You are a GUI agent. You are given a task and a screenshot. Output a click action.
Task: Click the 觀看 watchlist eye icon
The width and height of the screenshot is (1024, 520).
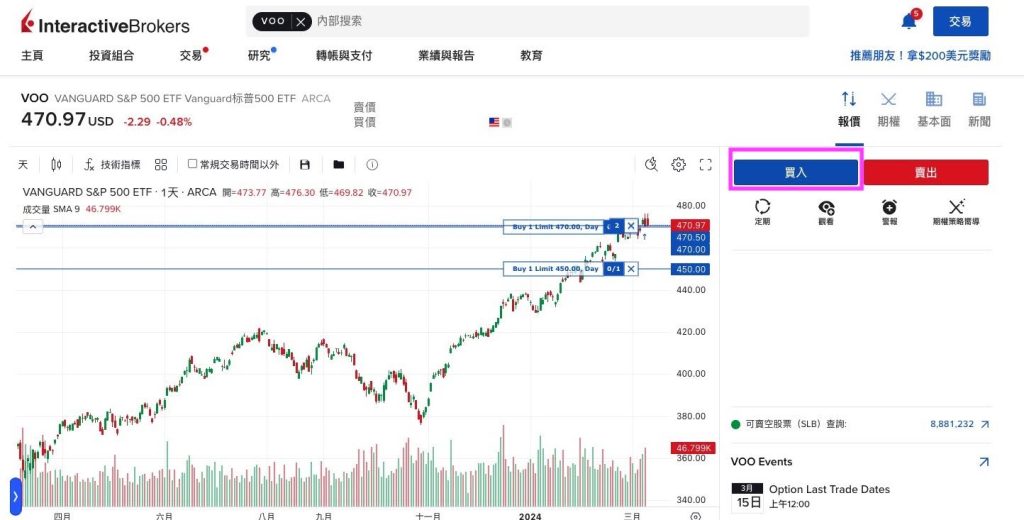[x=826, y=208]
